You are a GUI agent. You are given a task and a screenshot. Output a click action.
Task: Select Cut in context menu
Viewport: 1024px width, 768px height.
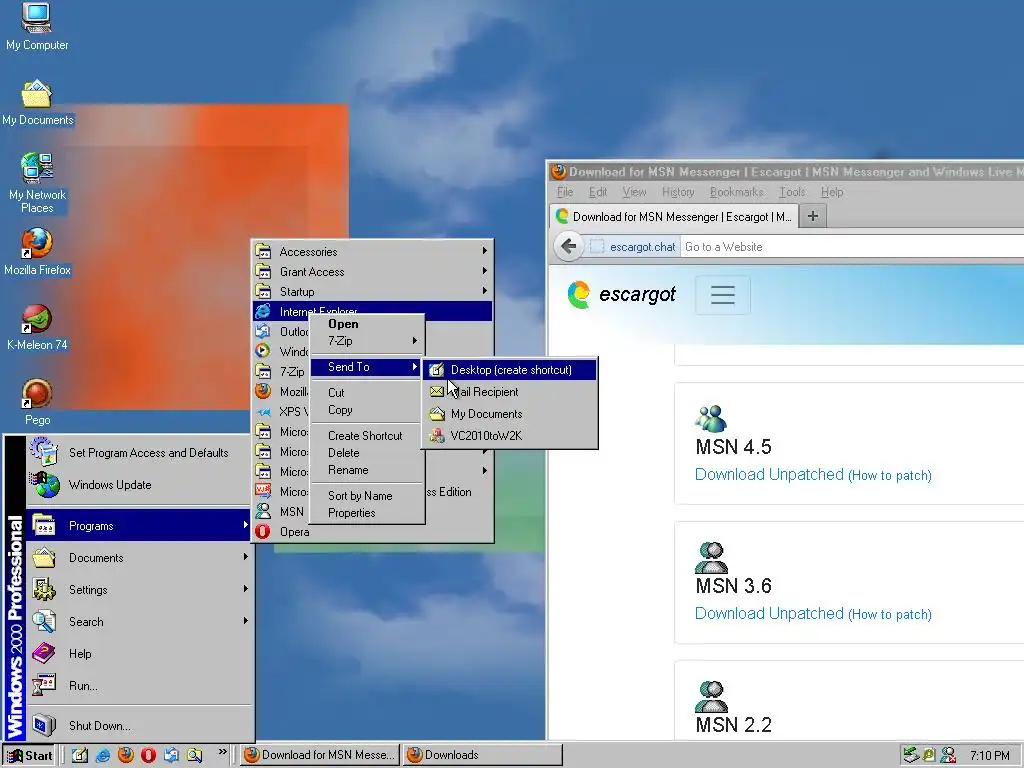(366, 392)
